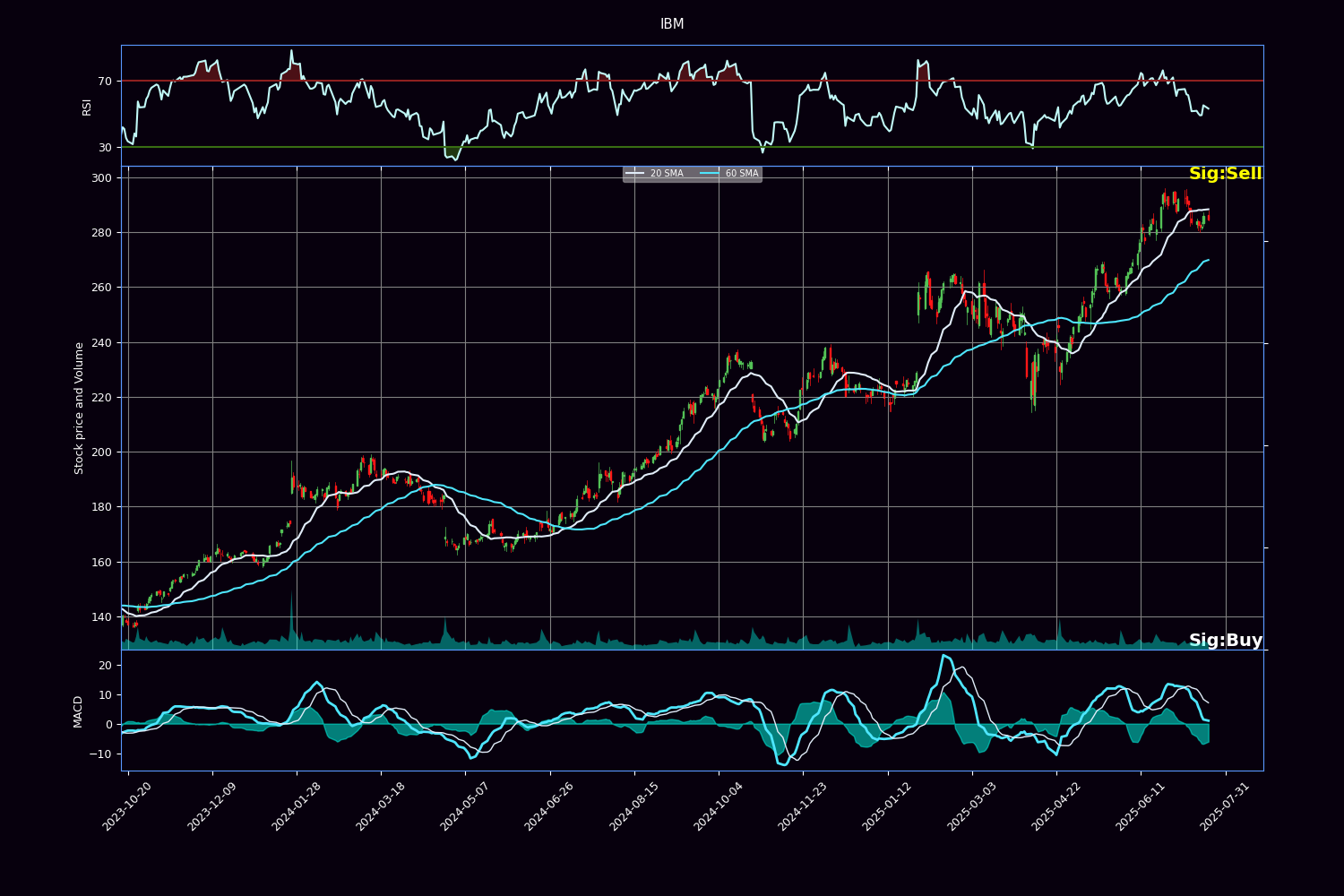Viewport: 1344px width, 896px height.
Task: Click the 0 tick on MACD axis
Action: pyautogui.click(x=108, y=725)
